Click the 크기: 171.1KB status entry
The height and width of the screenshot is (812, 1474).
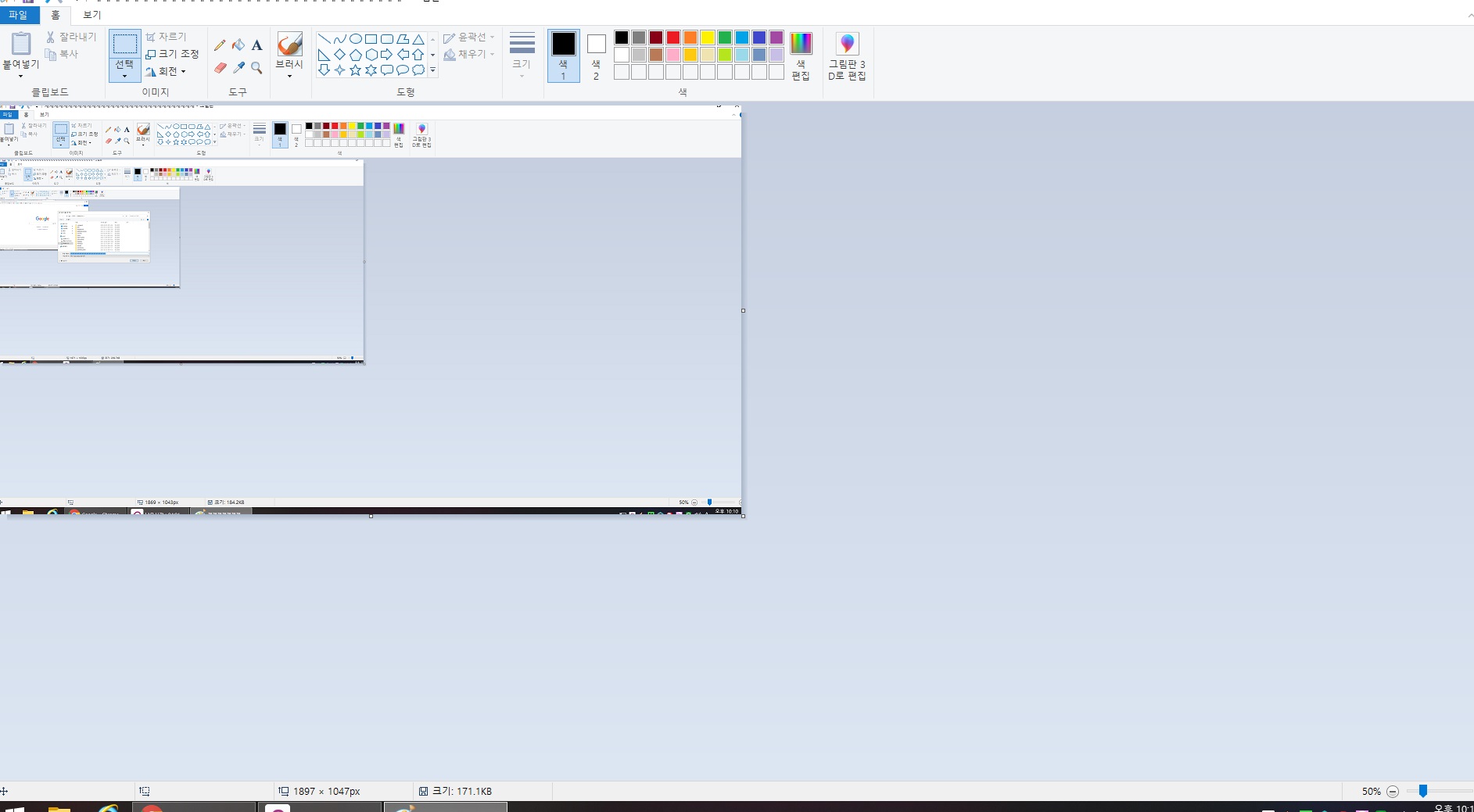pyautogui.click(x=455, y=791)
